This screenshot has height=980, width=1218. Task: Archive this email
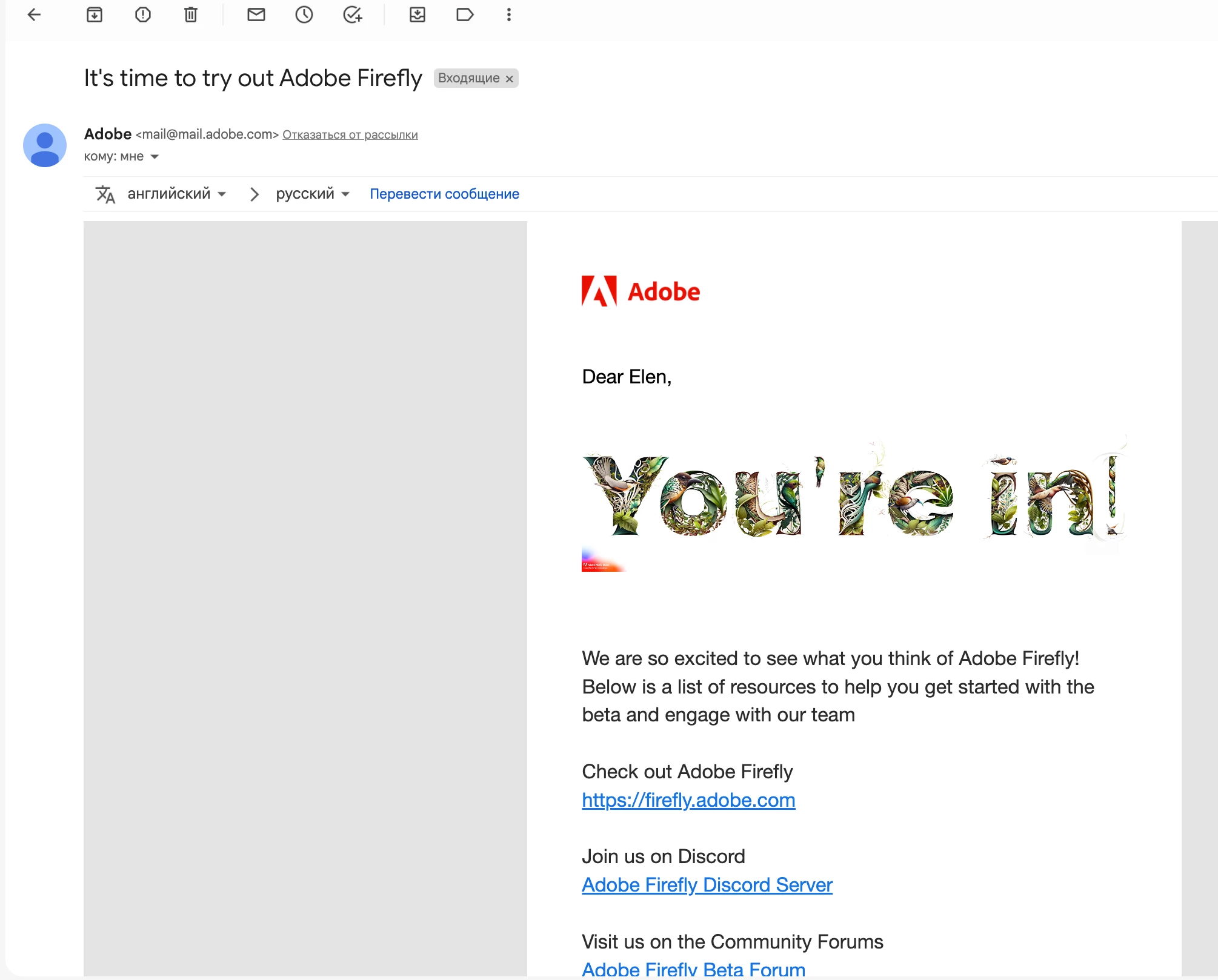tap(95, 15)
